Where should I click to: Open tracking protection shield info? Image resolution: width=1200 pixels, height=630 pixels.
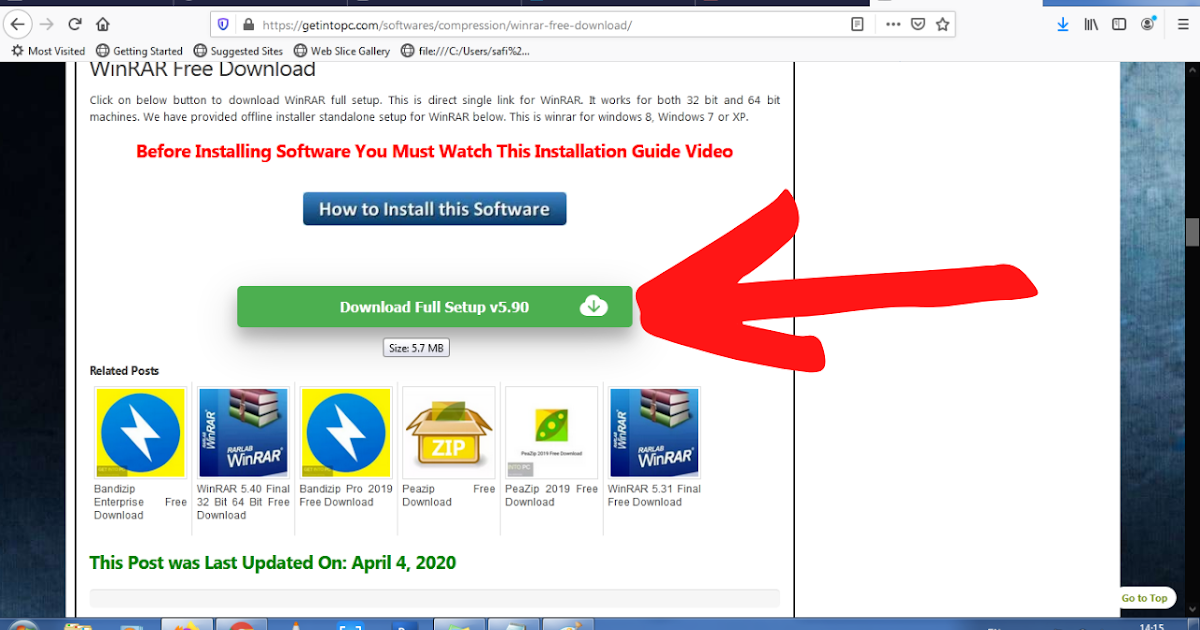(224, 24)
